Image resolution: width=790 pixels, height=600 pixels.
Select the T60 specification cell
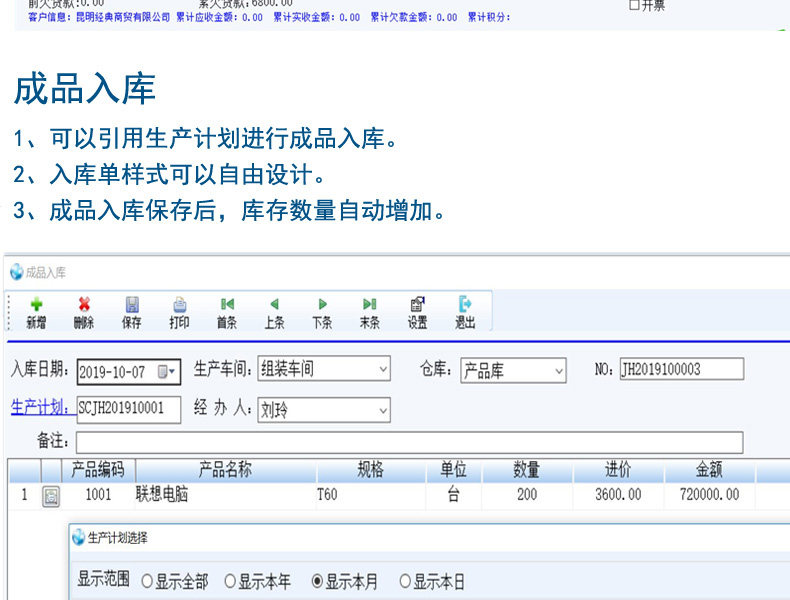click(371, 495)
